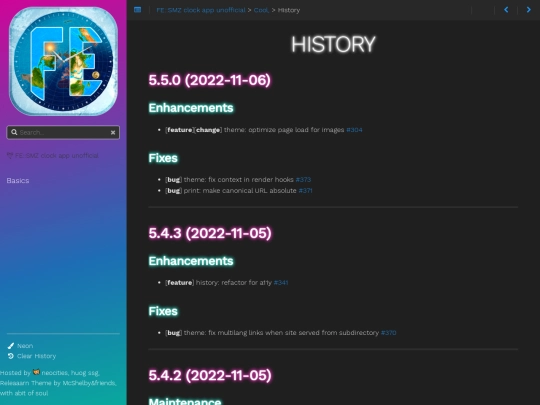Image resolution: width=540 pixels, height=405 pixels.
Task: Click the HISTORY page title
Action: click(333, 44)
